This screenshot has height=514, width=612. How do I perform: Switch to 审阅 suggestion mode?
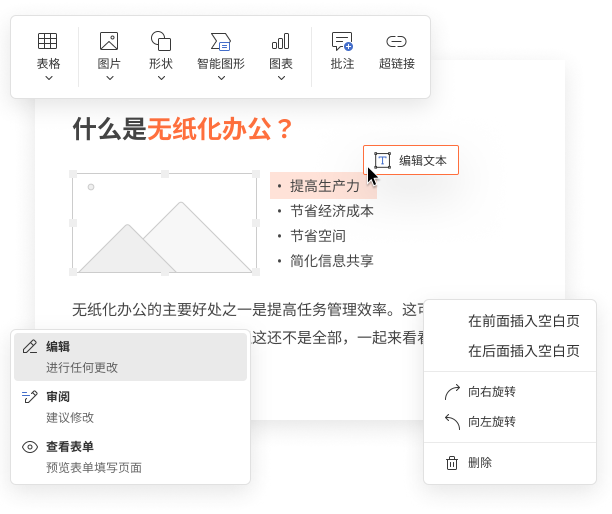(x=130, y=407)
